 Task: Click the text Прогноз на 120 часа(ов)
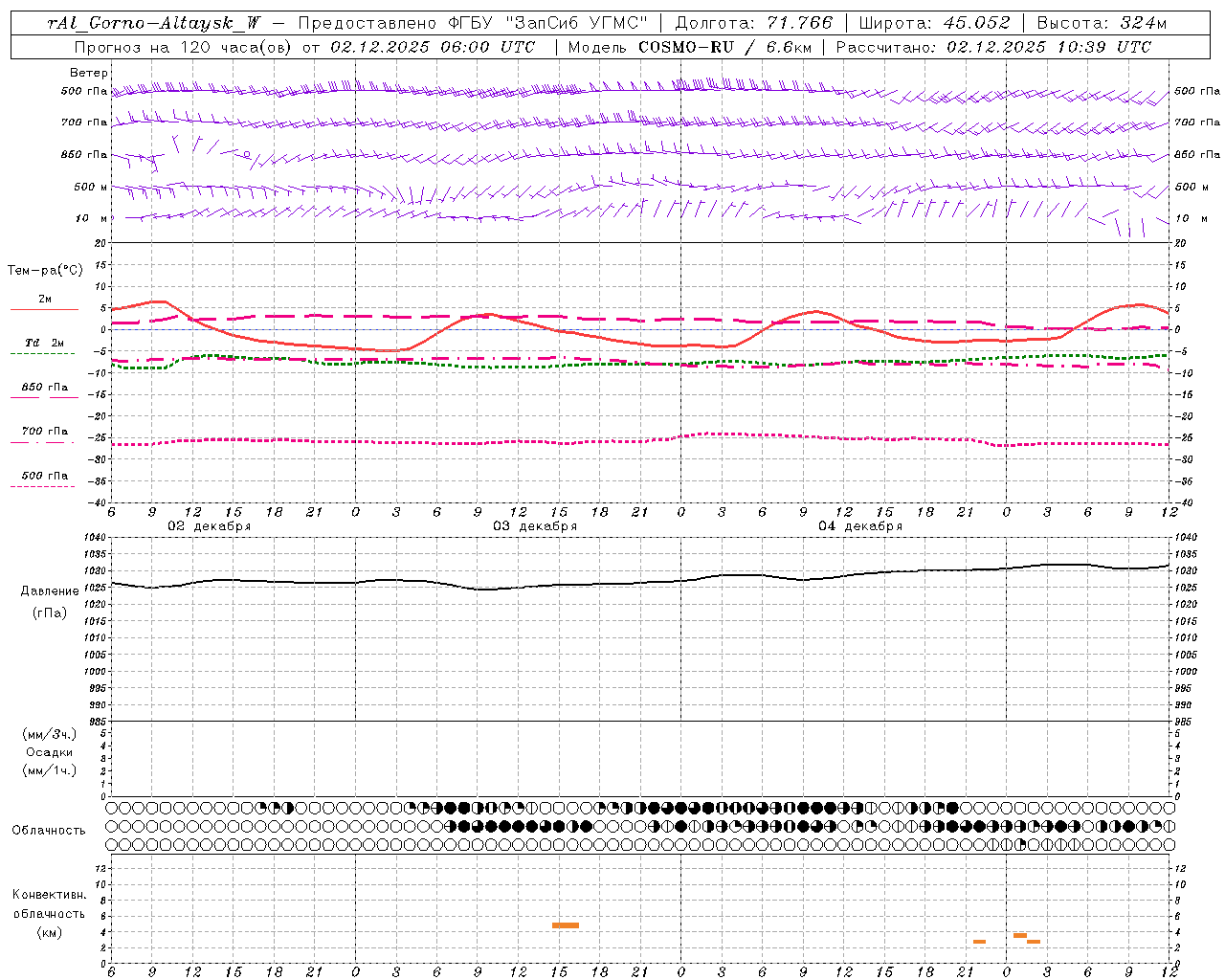tap(182, 47)
